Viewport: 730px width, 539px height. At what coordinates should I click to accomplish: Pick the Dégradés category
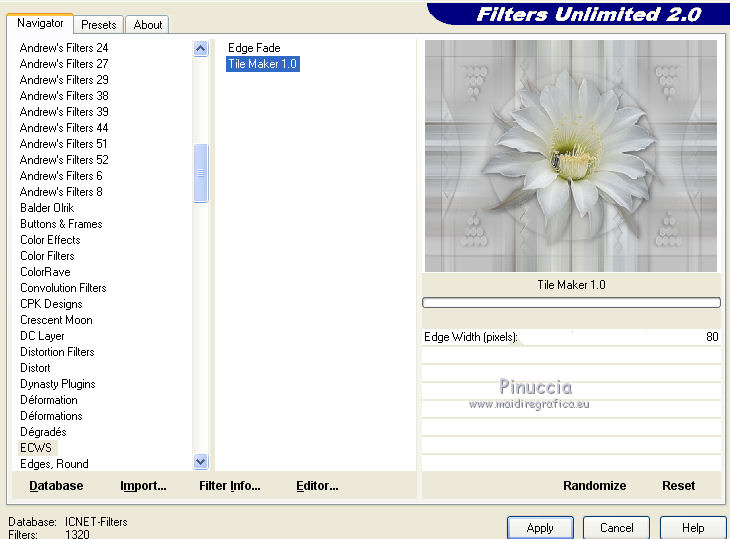click(43, 432)
